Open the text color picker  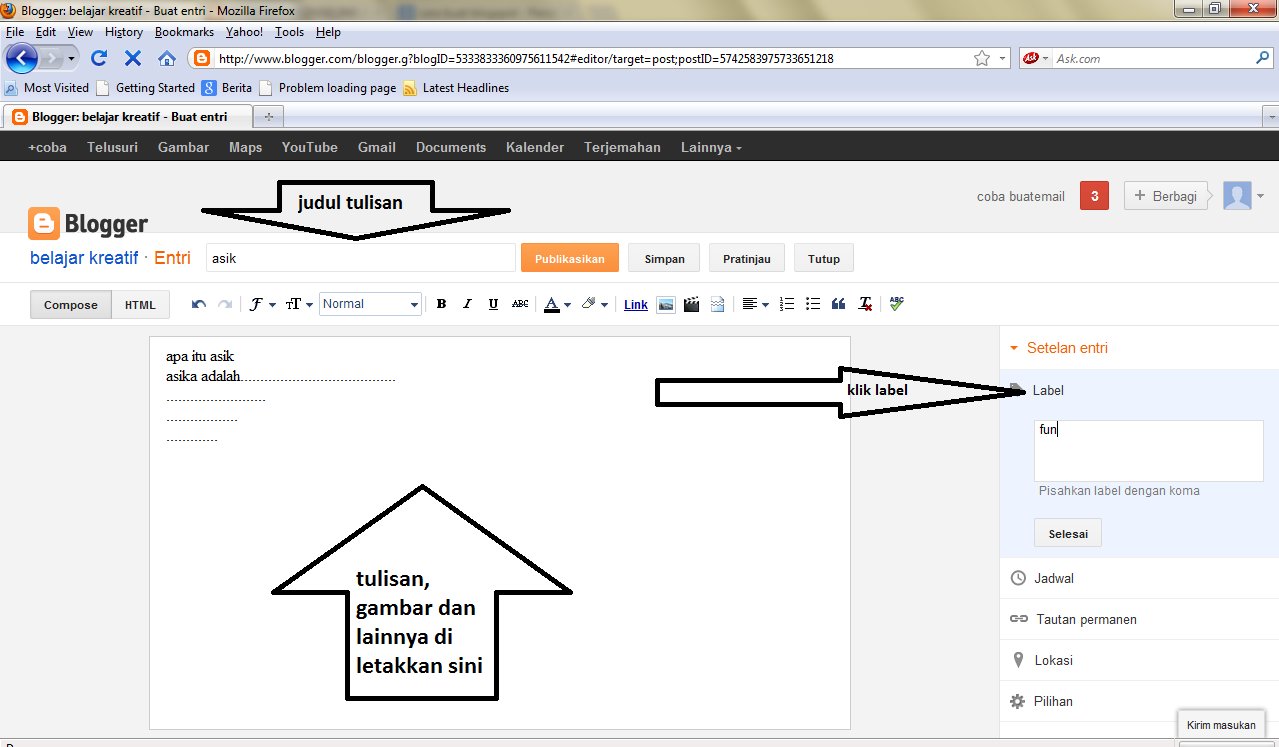(557, 304)
